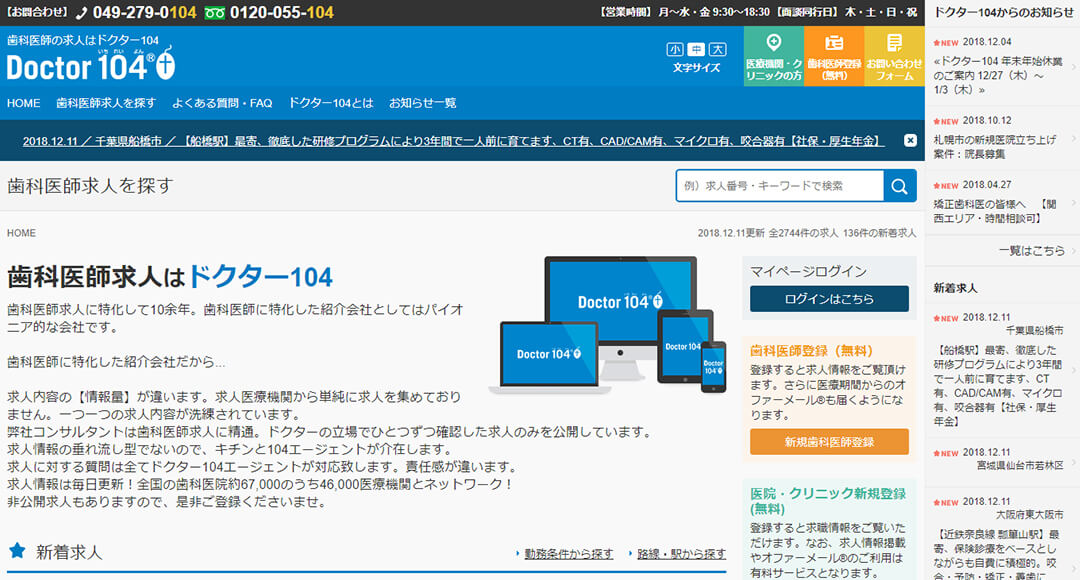Click 新規歯科医師登録 orange button
Screen dimensions: 1080x580
(x=829, y=442)
